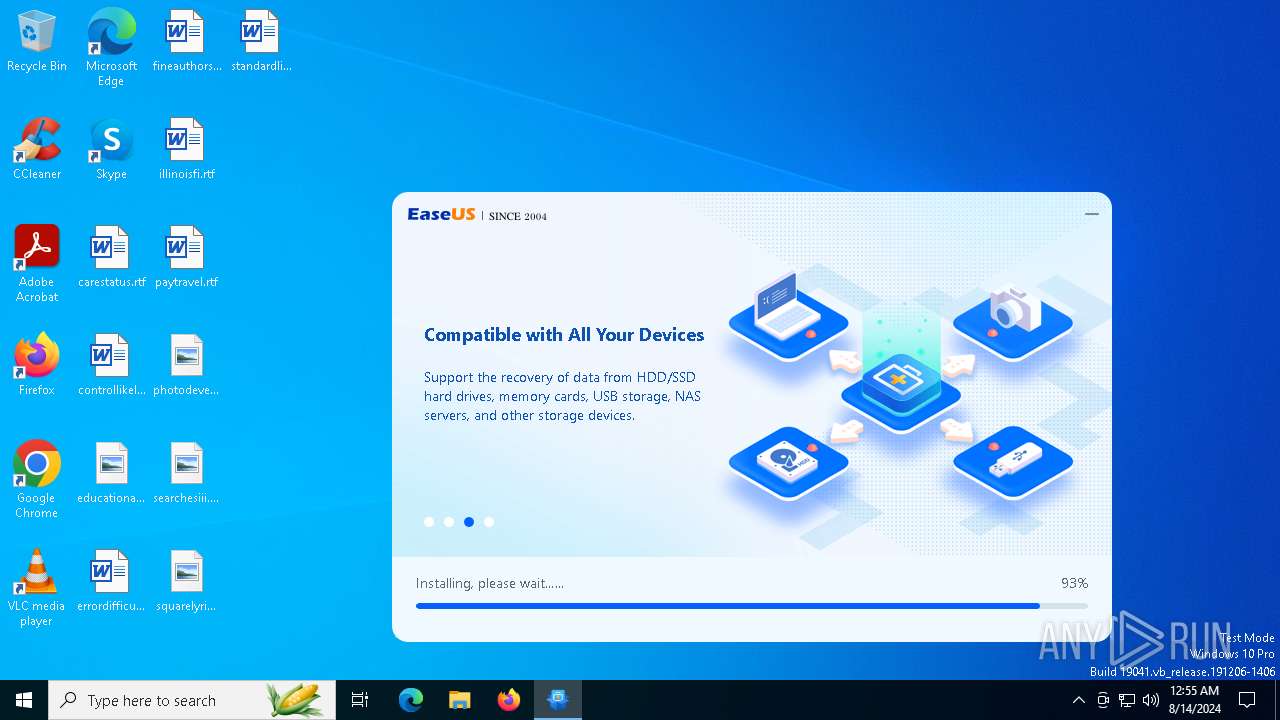Minimize the EaseUS installer window

[1092, 214]
